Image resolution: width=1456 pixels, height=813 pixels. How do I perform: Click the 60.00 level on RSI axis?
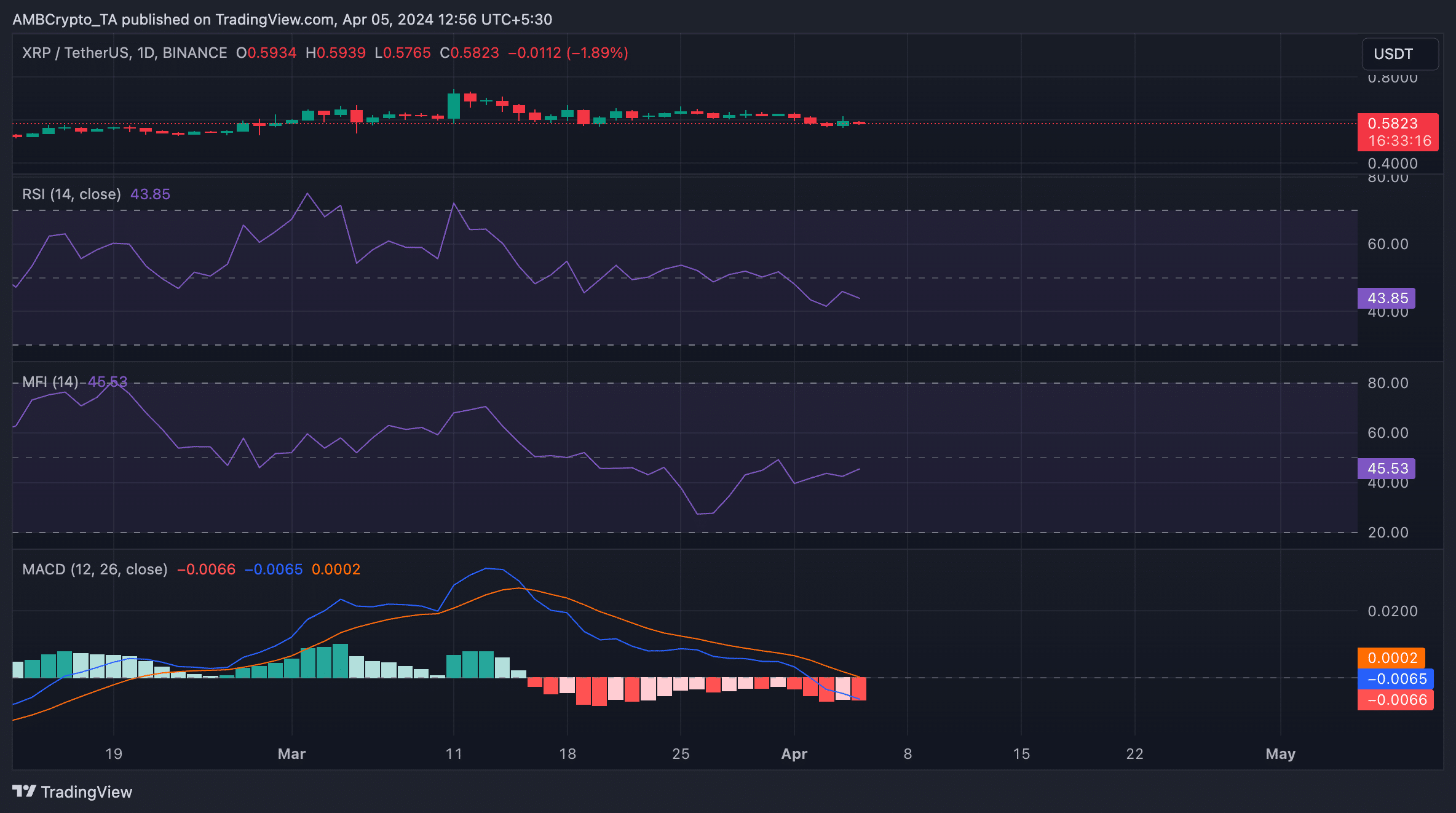(x=1388, y=244)
